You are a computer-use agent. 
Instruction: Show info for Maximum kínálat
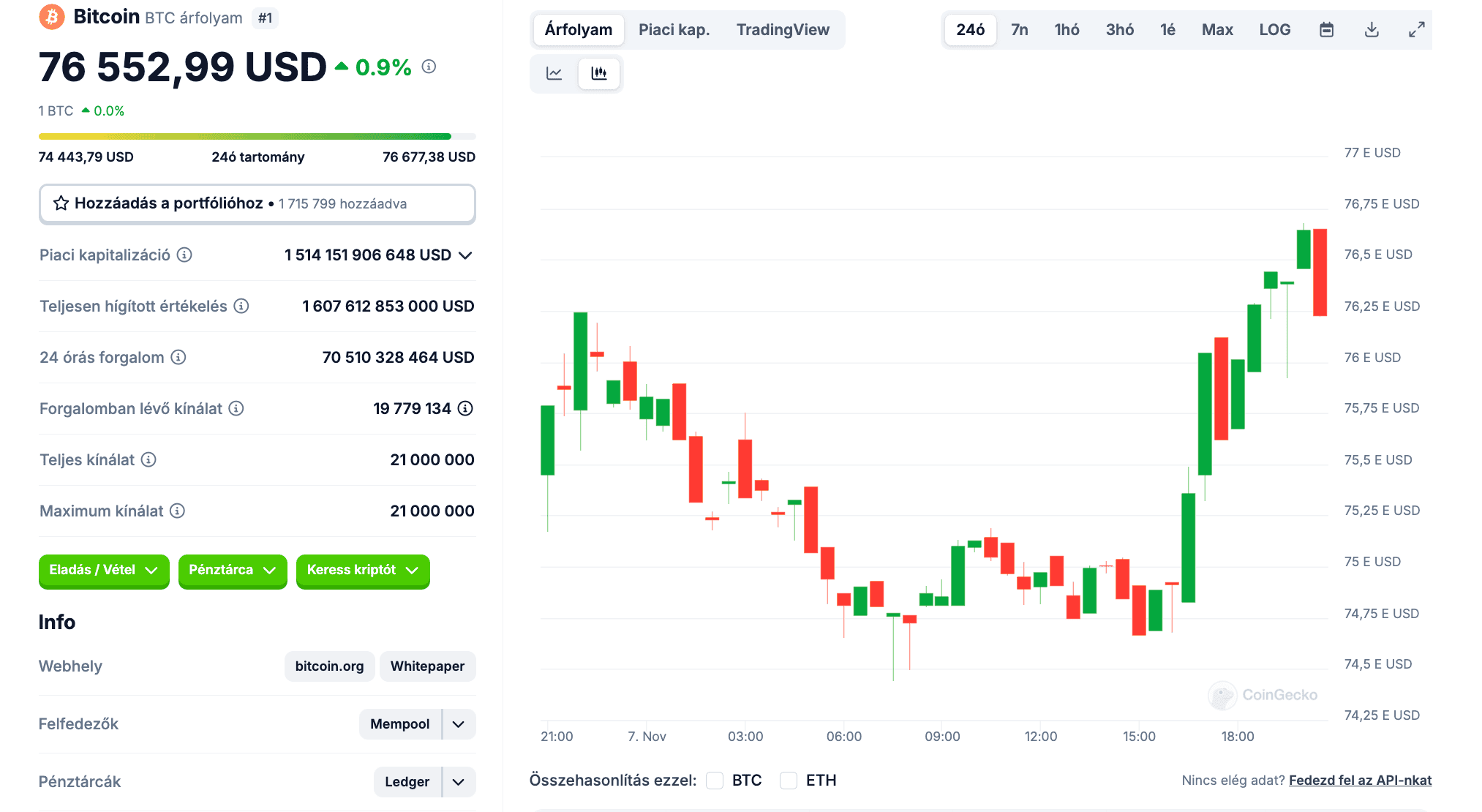(x=177, y=511)
